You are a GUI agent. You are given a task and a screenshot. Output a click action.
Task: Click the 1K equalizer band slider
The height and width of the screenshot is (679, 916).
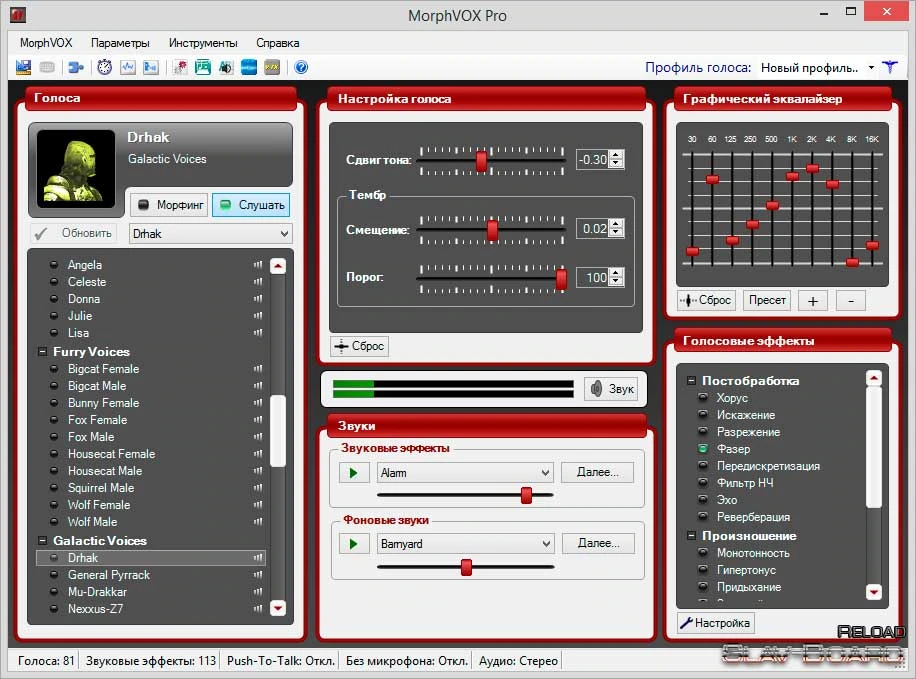click(x=792, y=176)
